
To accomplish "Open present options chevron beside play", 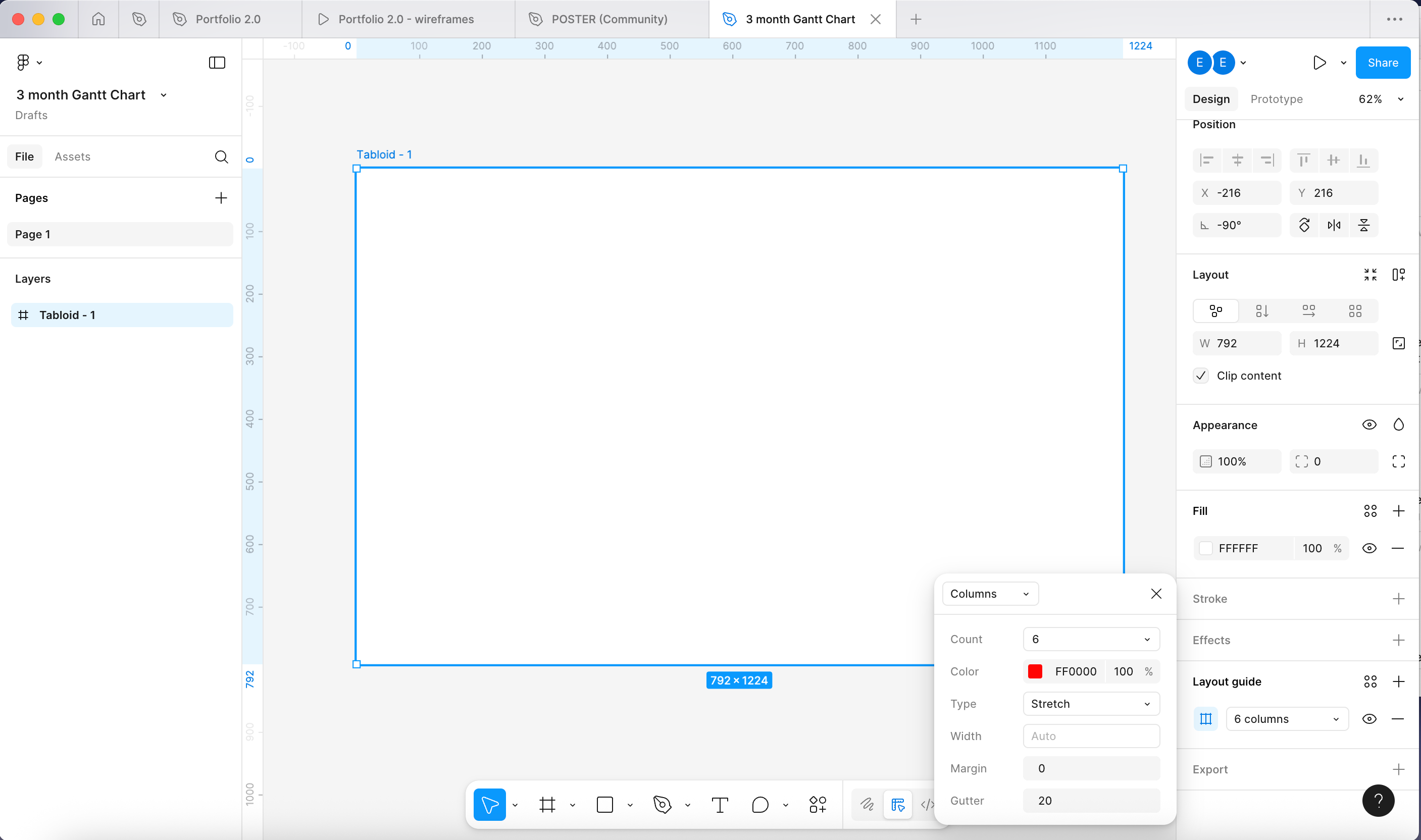I will pyautogui.click(x=1343, y=63).
